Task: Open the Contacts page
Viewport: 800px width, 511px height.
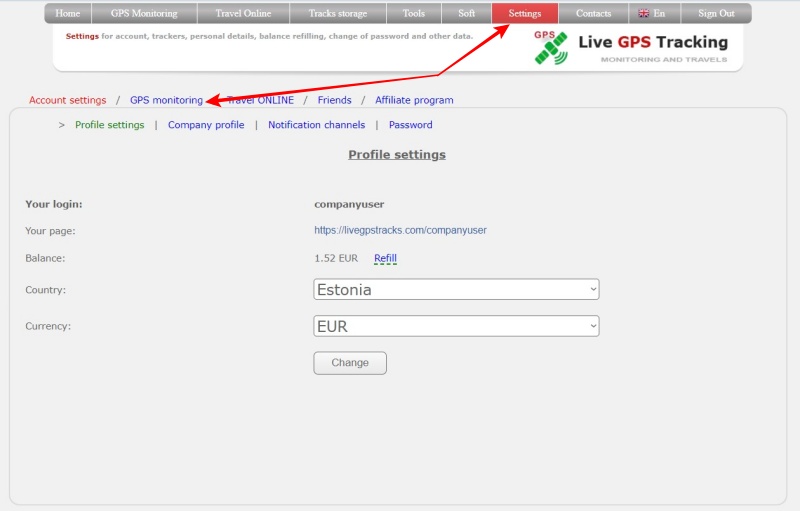Action: (593, 14)
